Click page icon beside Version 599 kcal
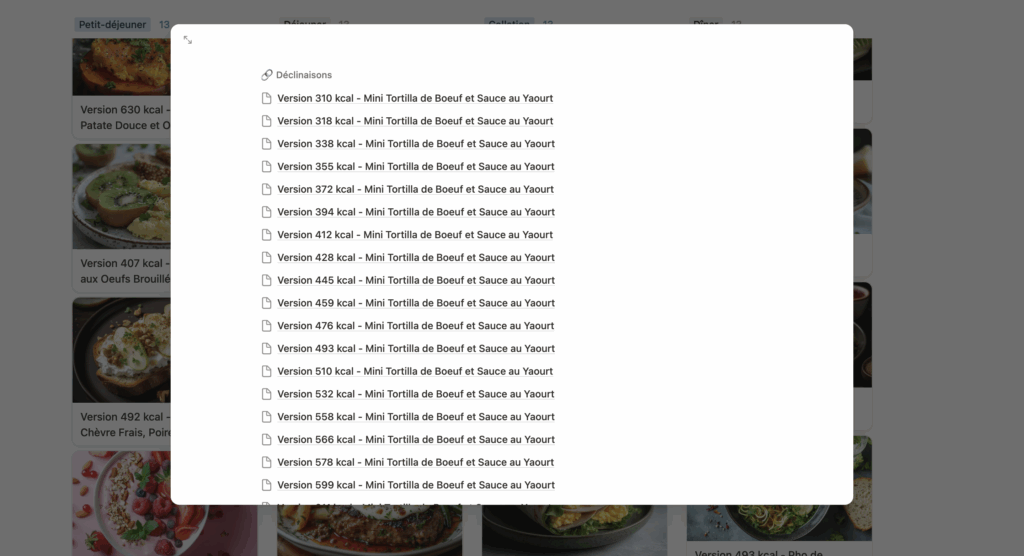 click(266, 485)
